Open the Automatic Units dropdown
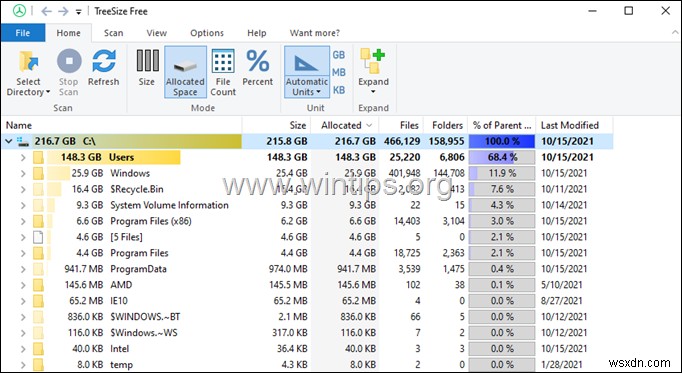Viewport: 682px width, 373px height. 318,92
